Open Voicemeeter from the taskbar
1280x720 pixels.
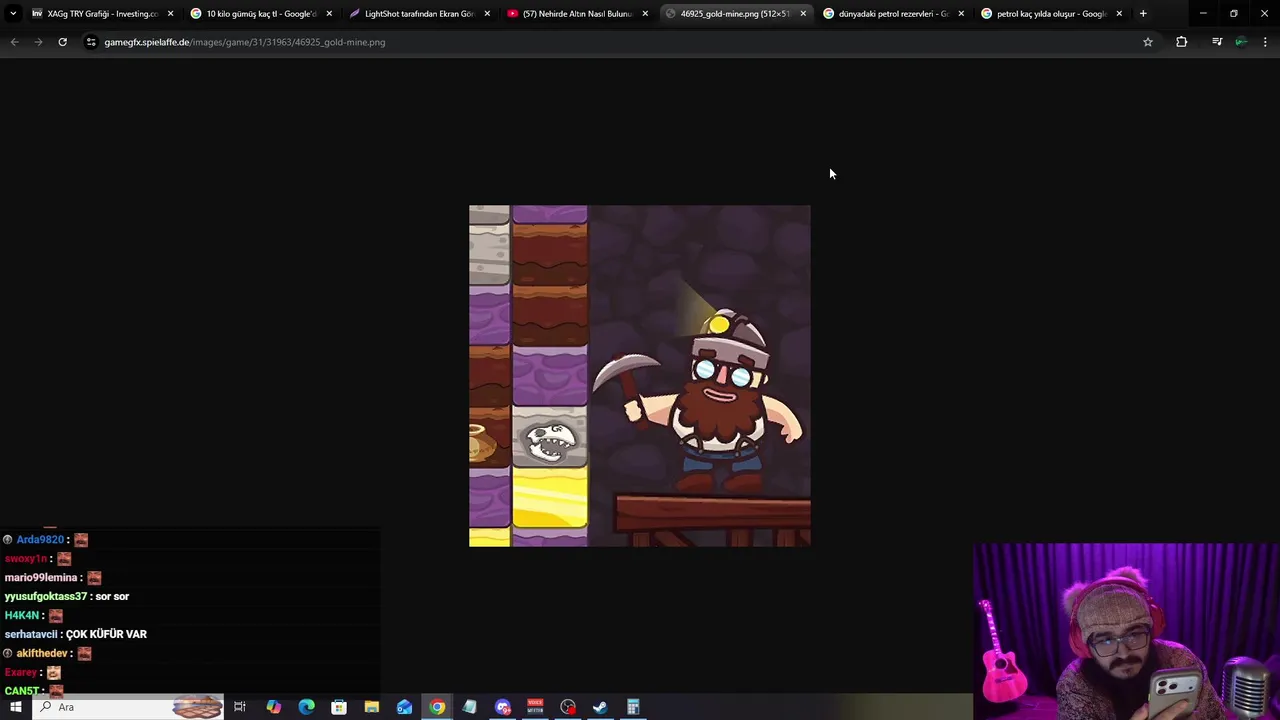tap(535, 707)
